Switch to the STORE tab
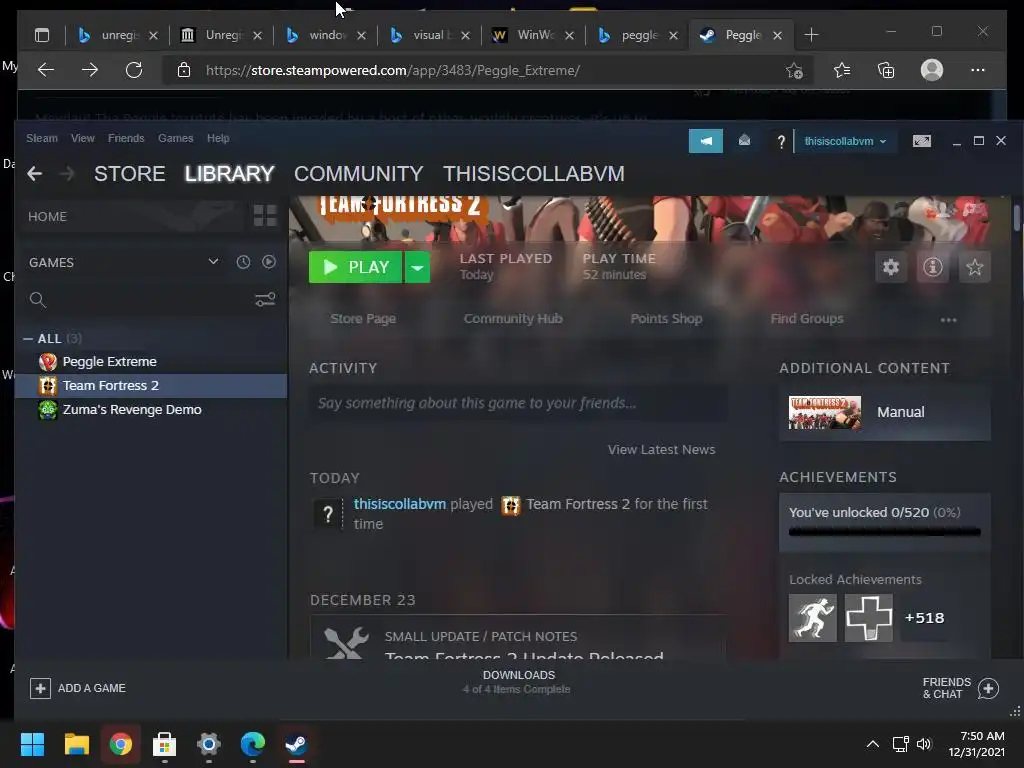This screenshot has width=1024, height=768. (x=129, y=174)
